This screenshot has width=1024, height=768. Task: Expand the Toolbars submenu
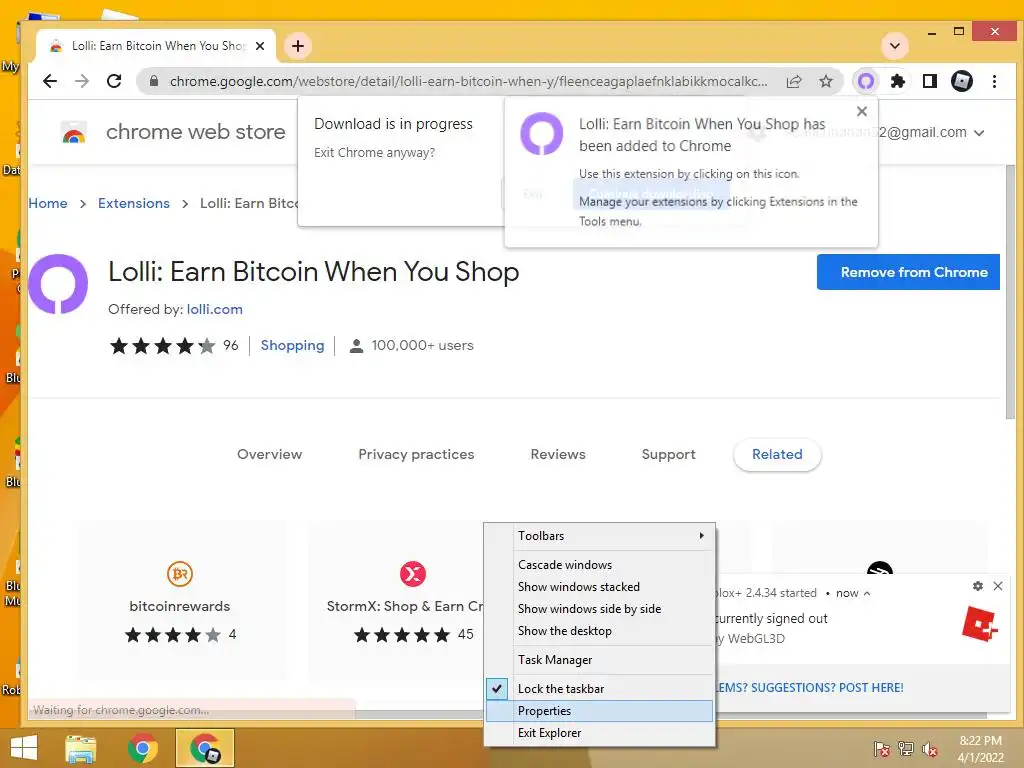pos(600,536)
